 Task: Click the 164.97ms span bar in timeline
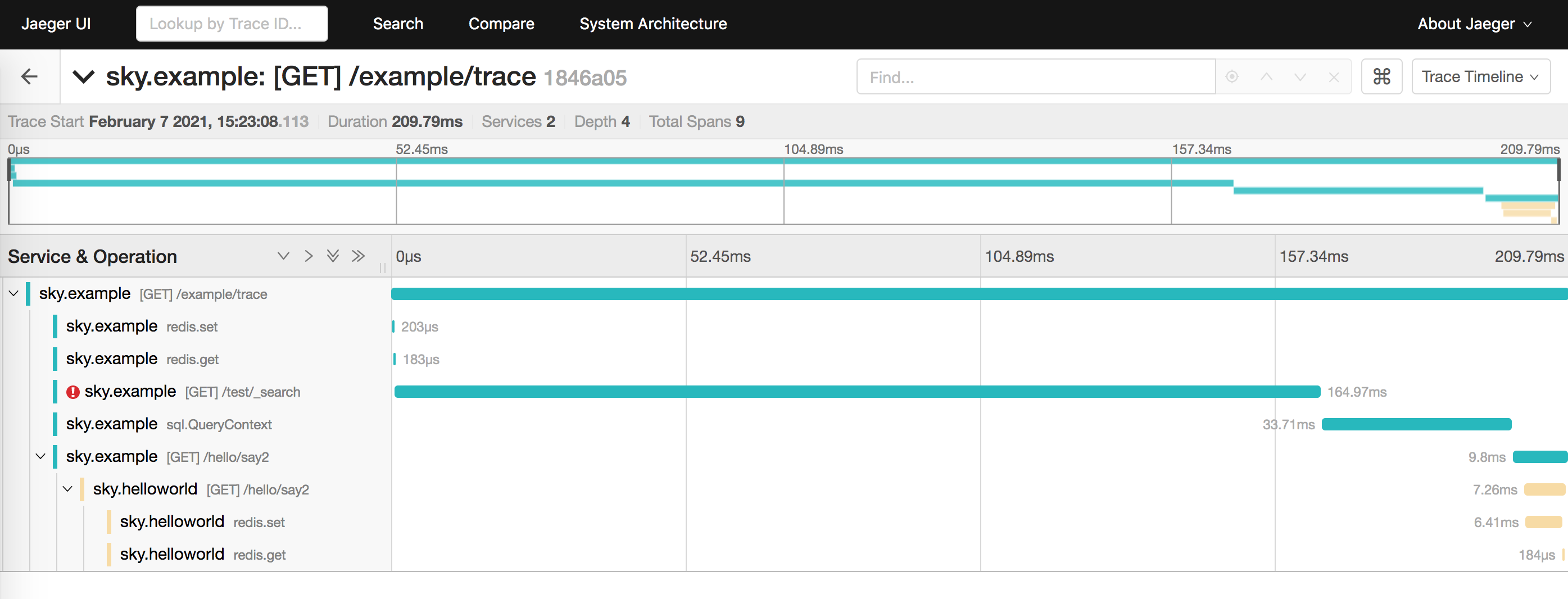click(x=857, y=392)
